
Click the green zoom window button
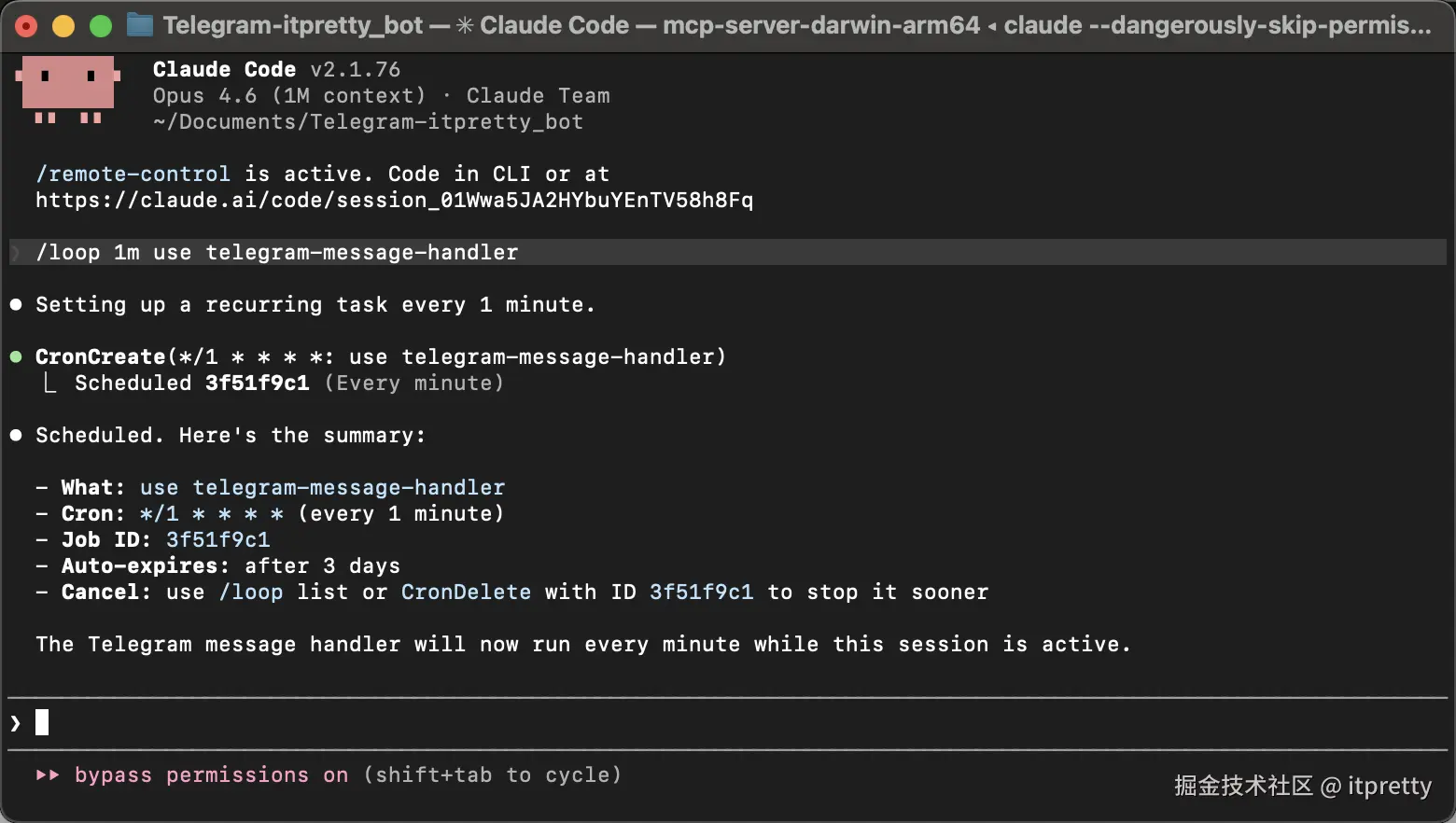[101, 26]
